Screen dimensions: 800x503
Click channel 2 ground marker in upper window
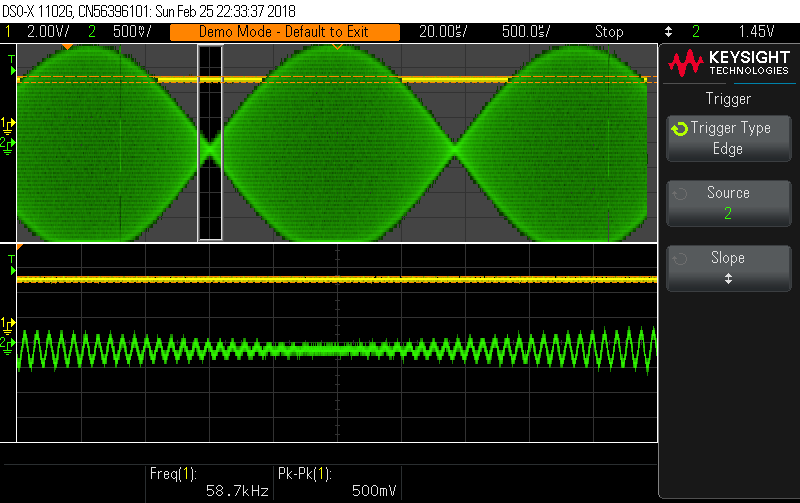tap(7, 146)
